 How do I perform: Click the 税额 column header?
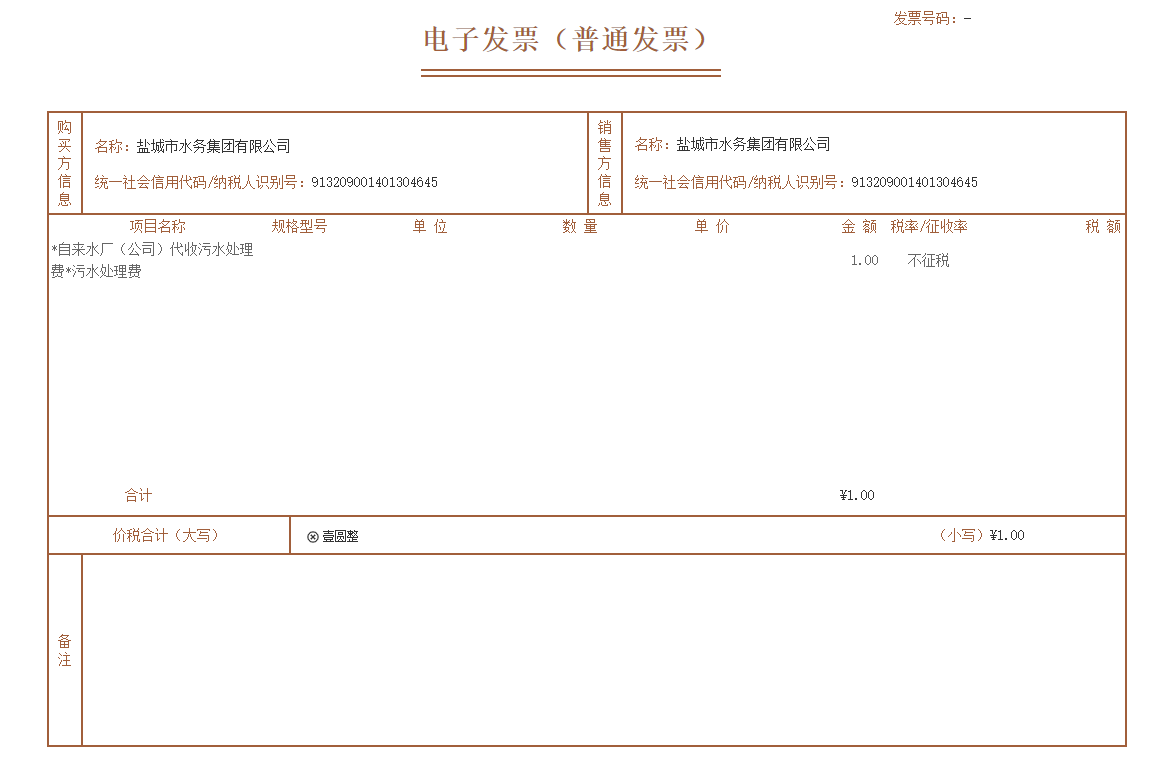point(1103,226)
